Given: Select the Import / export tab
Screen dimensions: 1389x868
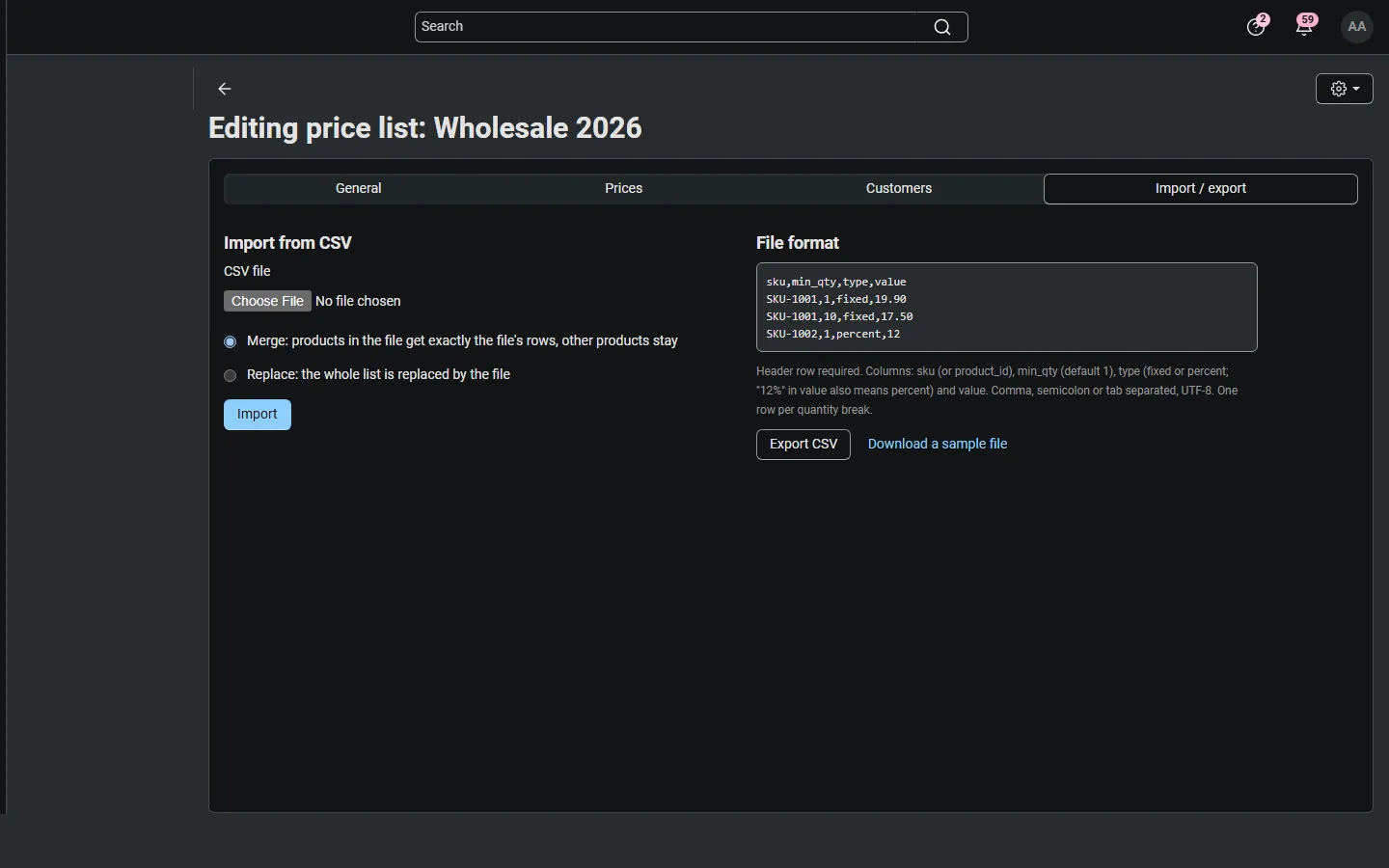Looking at the screenshot, I should click(x=1201, y=189).
